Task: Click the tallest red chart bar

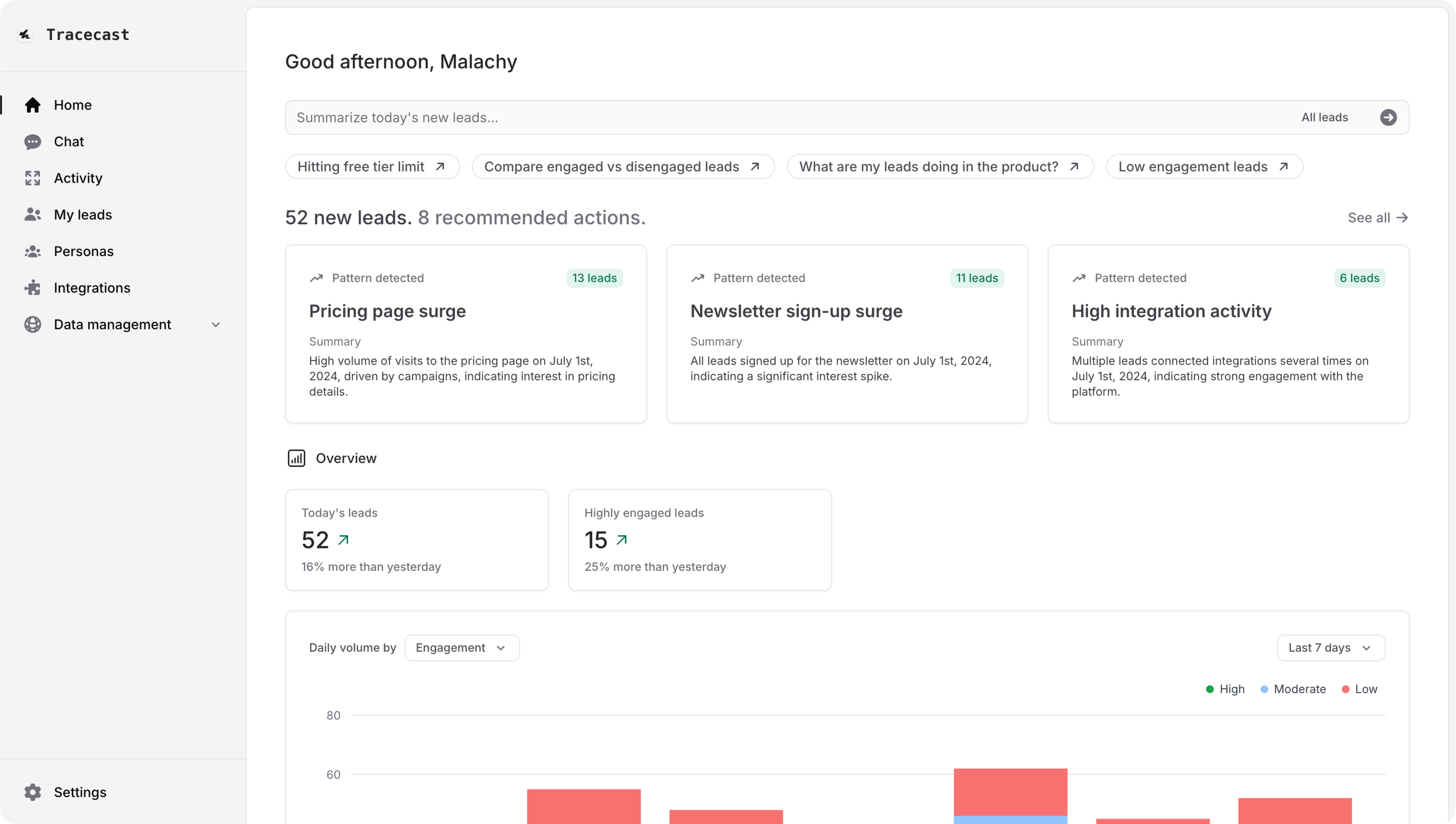Action: pos(1010,792)
